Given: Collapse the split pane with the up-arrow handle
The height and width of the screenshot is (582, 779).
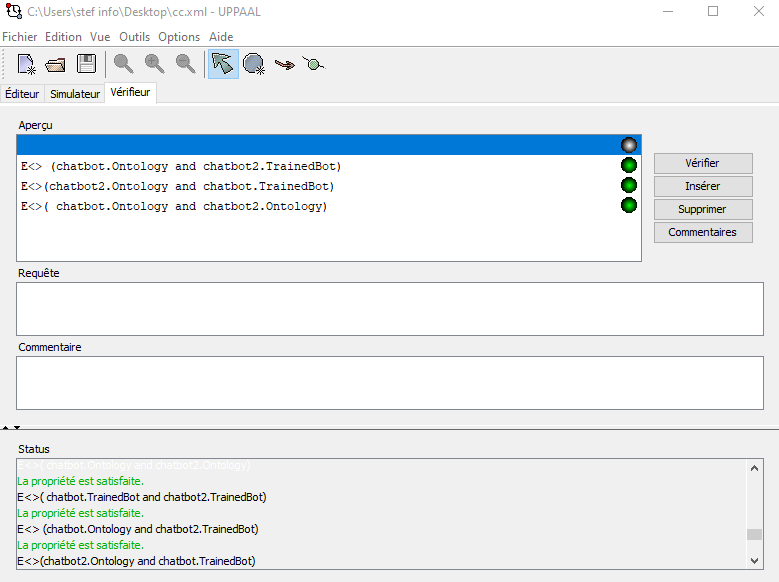Looking at the screenshot, I should point(5,427).
